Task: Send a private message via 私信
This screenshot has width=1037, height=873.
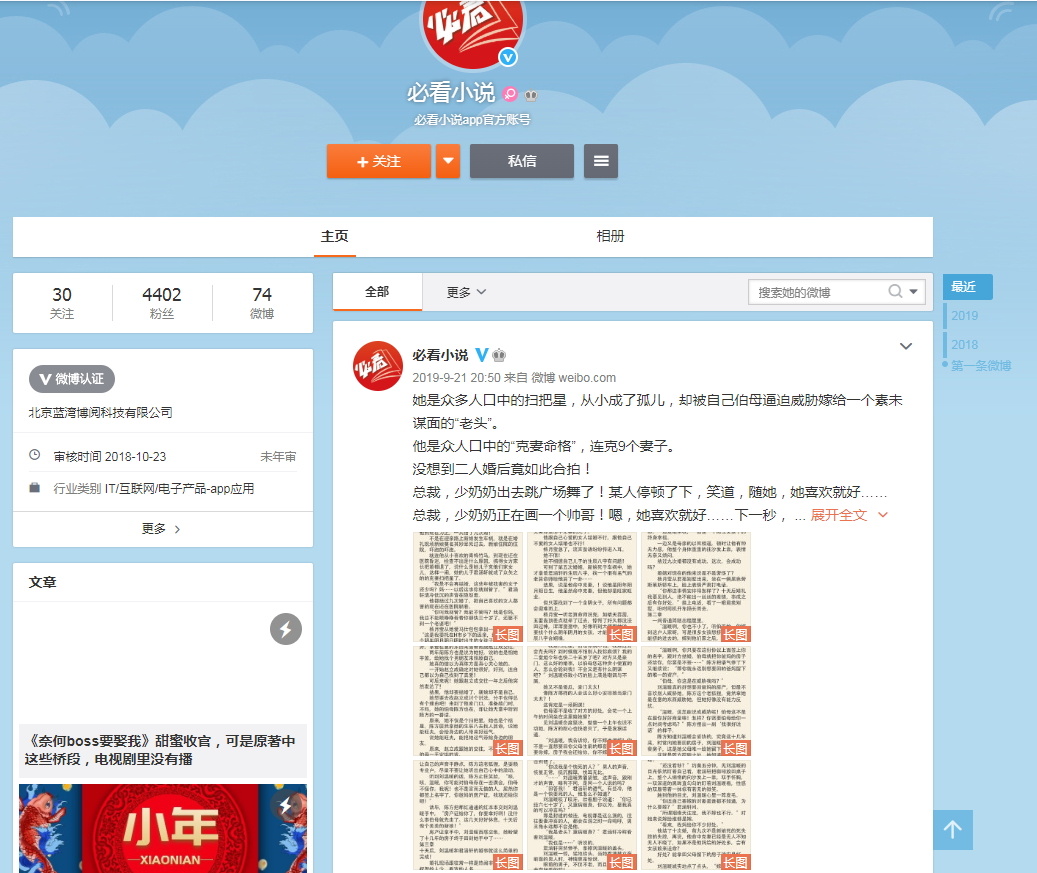Action: (x=522, y=161)
